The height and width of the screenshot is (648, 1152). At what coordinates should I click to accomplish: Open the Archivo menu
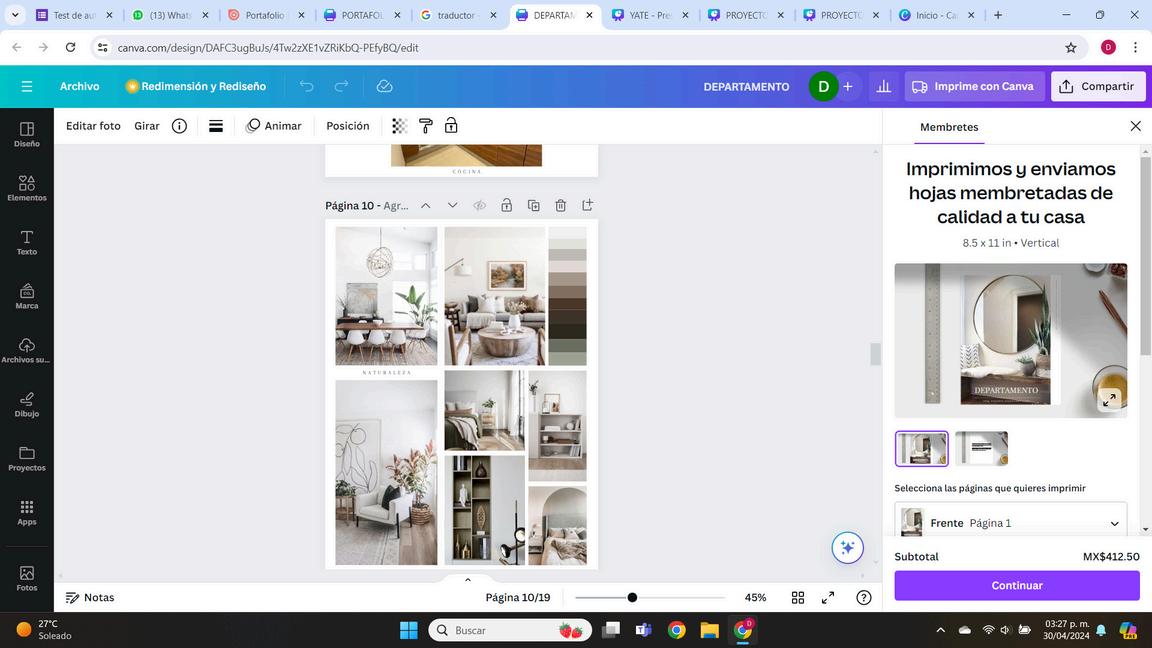pos(79,87)
